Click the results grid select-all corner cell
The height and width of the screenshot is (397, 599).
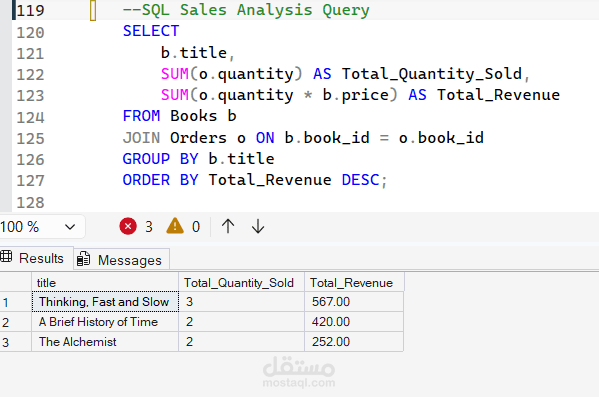pos(15,283)
